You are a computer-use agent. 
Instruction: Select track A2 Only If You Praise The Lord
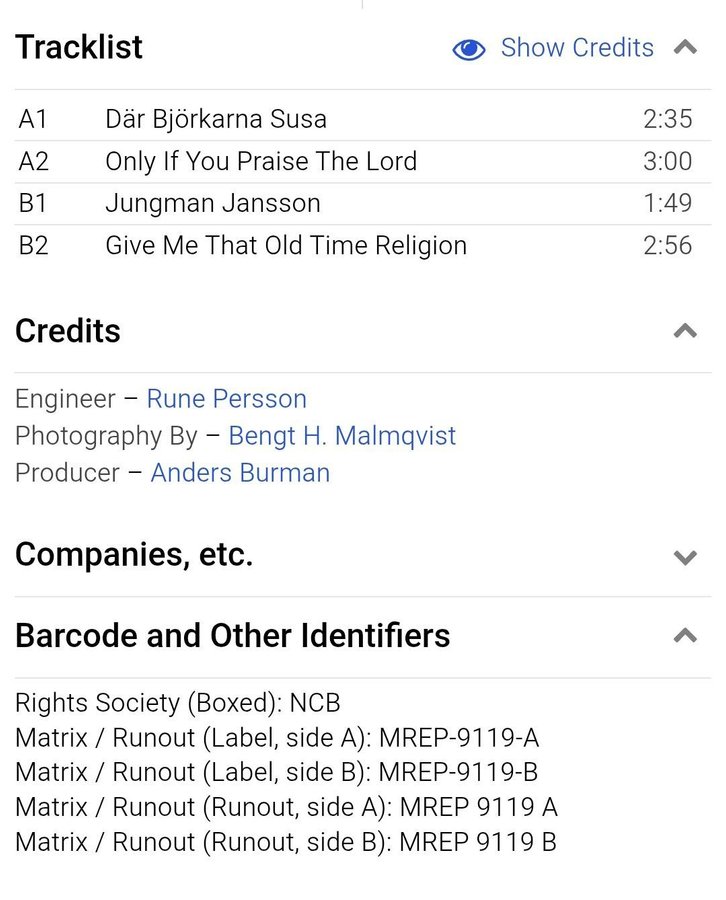point(261,161)
